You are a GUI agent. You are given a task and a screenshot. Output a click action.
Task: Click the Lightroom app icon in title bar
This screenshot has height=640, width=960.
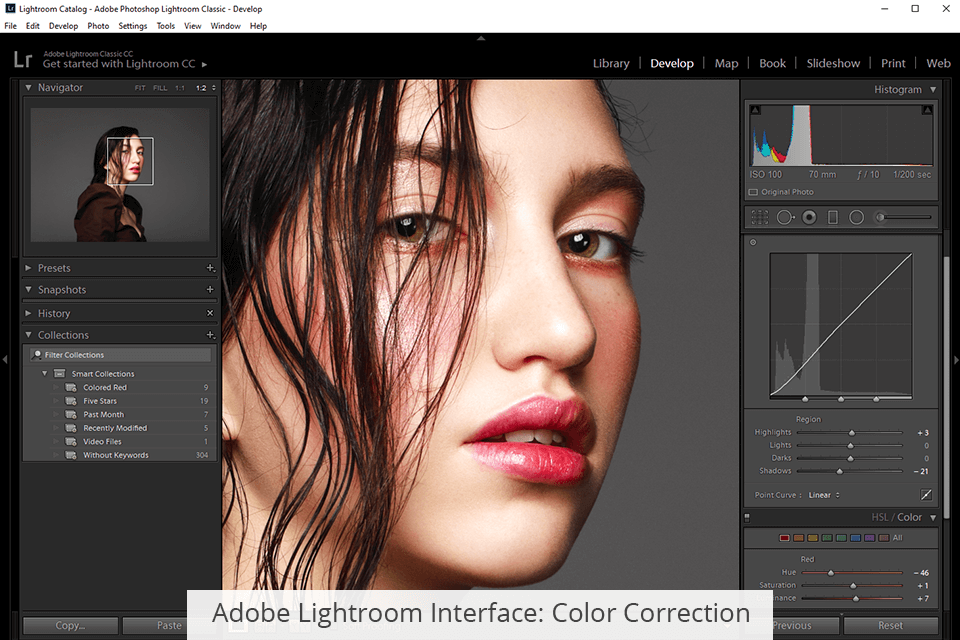click(10, 9)
